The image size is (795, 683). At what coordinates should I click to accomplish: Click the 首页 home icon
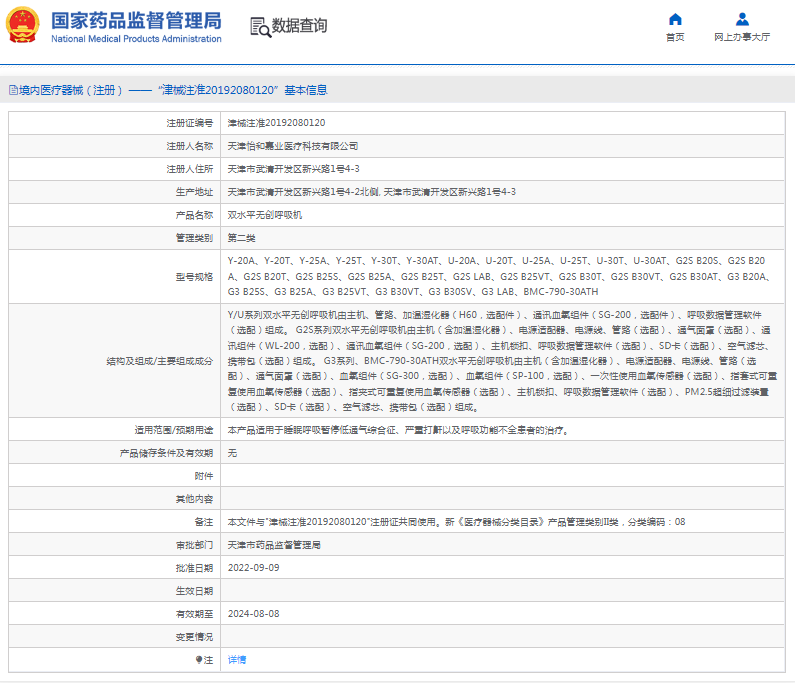(x=675, y=19)
